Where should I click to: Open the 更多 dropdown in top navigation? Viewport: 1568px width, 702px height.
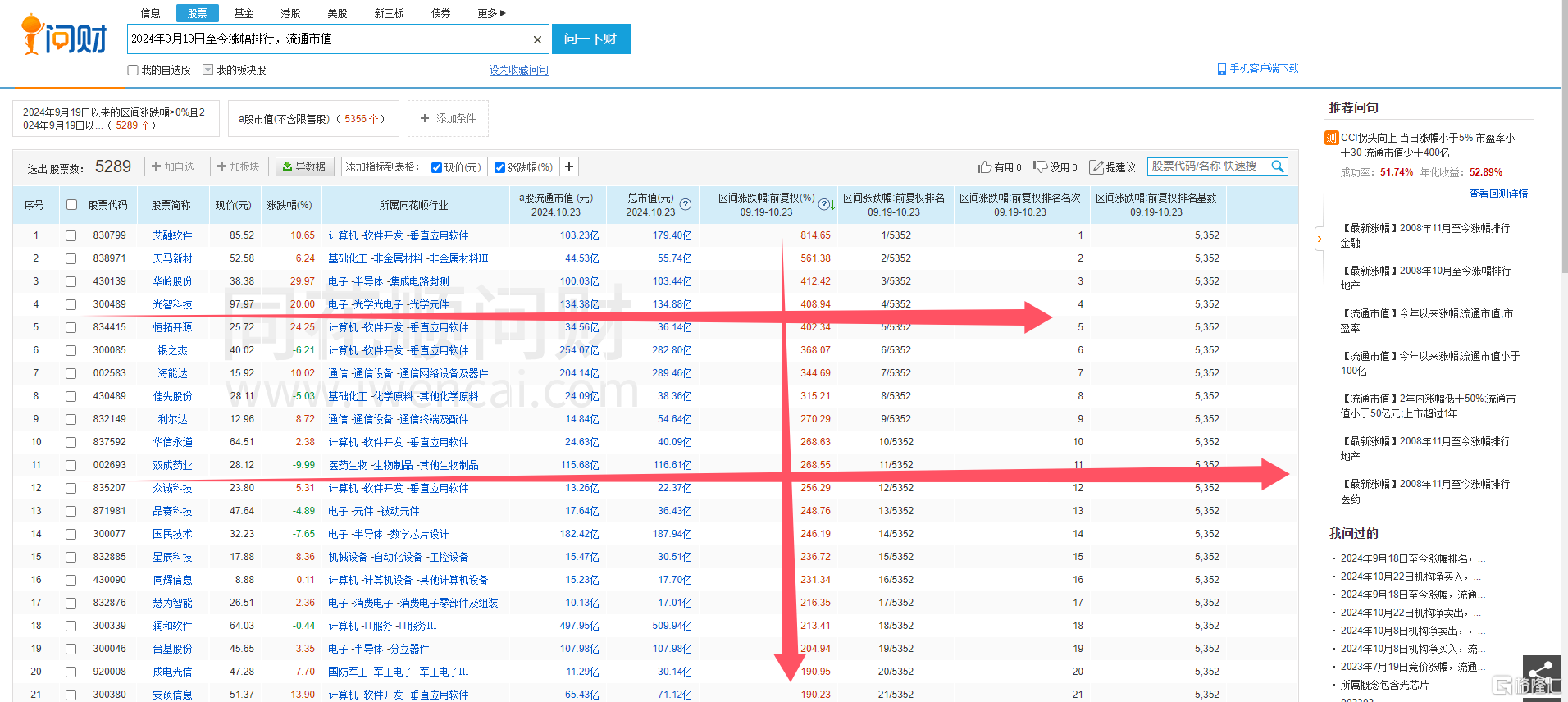point(491,13)
